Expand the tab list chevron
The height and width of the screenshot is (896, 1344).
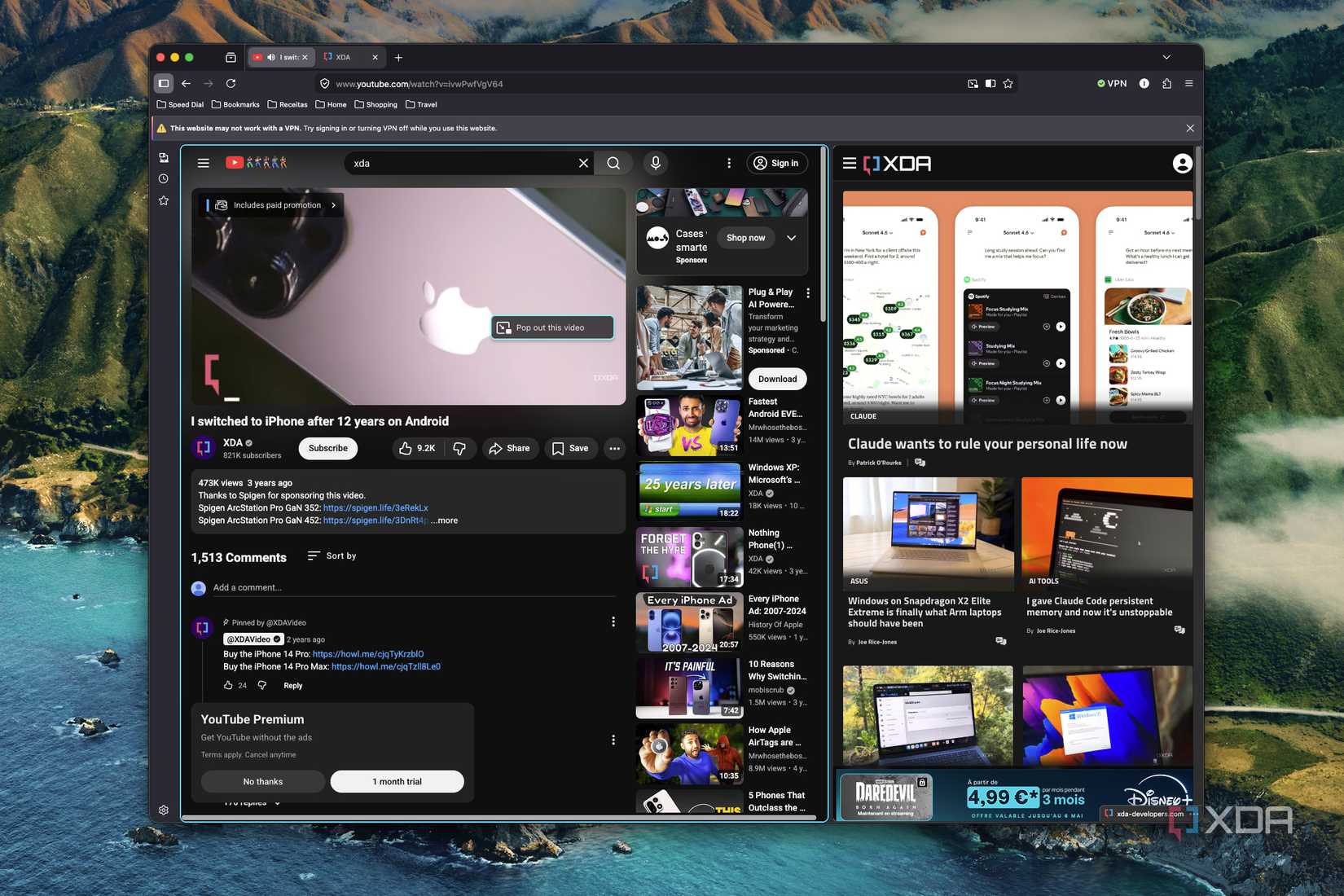tap(1166, 57)
